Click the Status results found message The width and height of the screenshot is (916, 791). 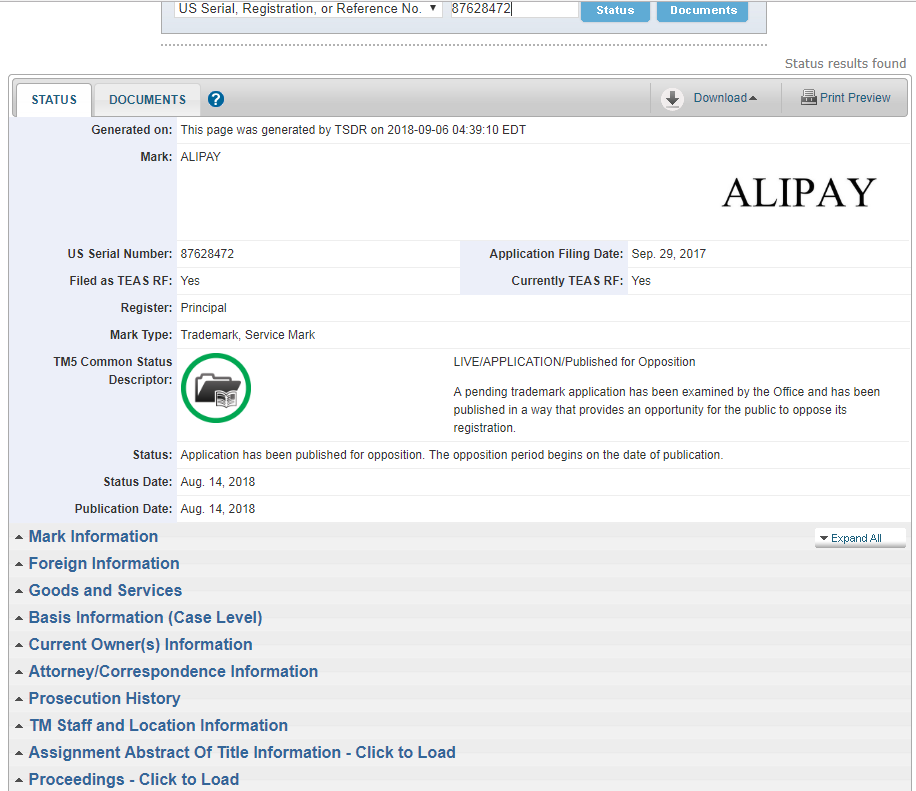click(x=845, y=63)
